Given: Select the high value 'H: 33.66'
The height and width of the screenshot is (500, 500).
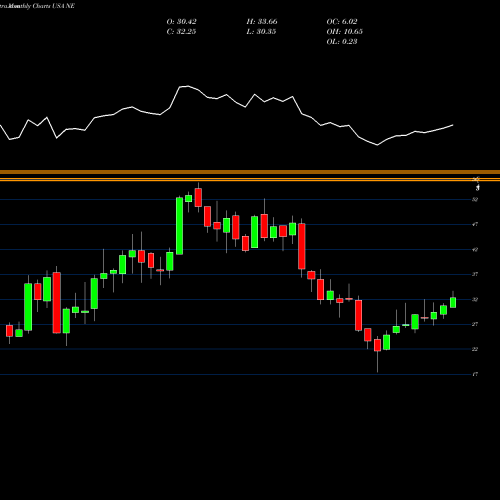Looking at the screenshot, I should [262, 22].
